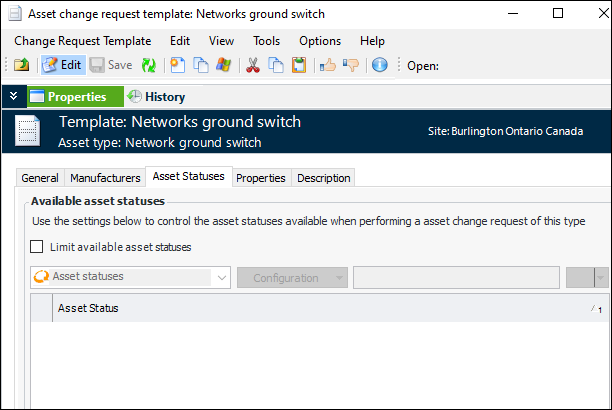Click the scissors cut icon
This screenshot has height=410, width=612.
pyautogui.click(x=252, y=66)
